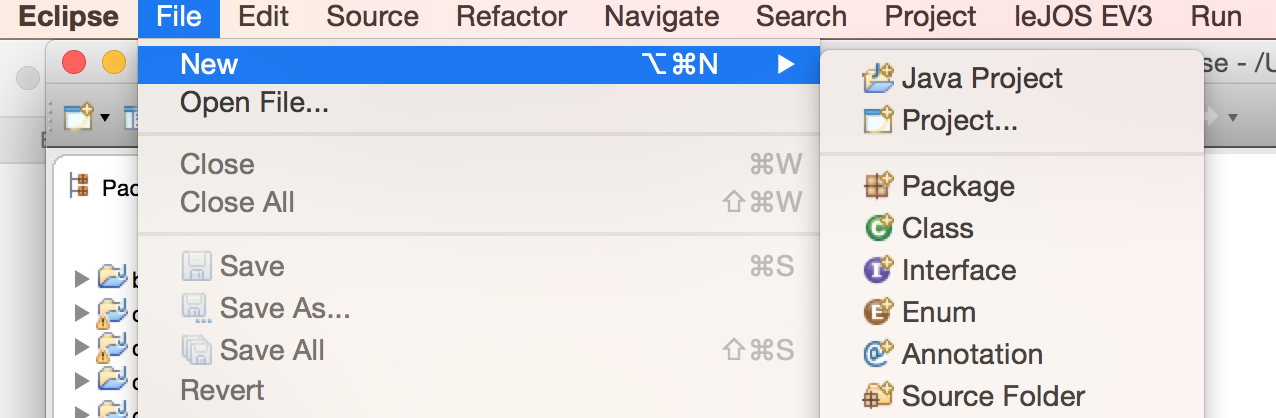Screen dimensions: 1276x418
Task: Click the purple Interface icon
Action: pos(877,270)
